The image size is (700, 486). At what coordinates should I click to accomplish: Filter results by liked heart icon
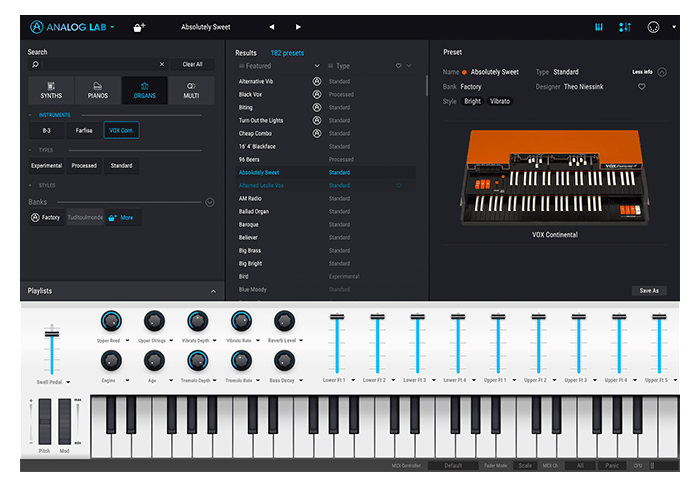click(398, 66)
